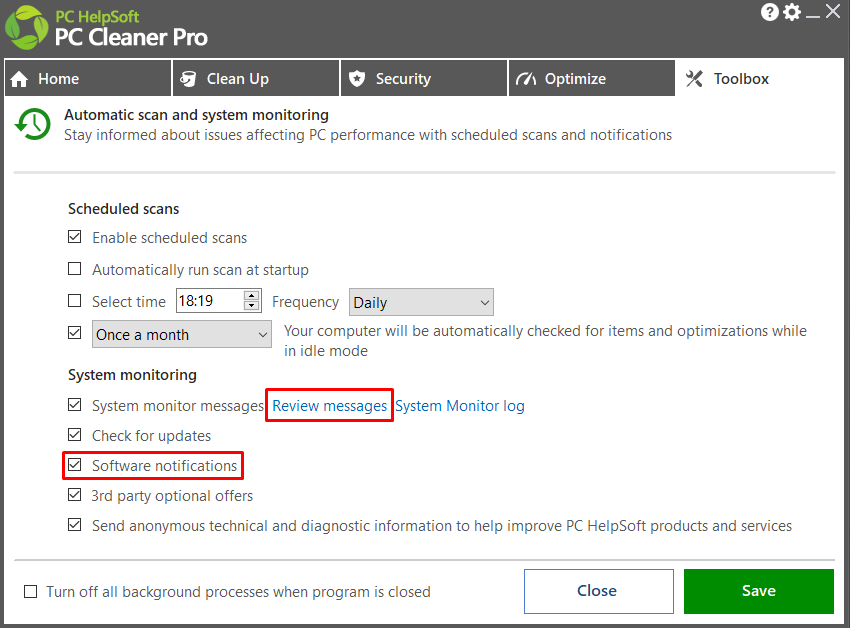Uncheck Send anonymous technical information
Screen dimensions: 850x628
pyautogui.click(x=75, y=525)
